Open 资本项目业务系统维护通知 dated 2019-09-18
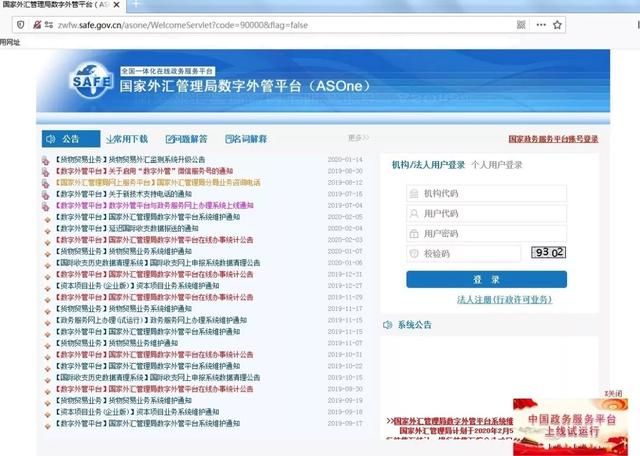640x456 pixels. tap(138, 412)
